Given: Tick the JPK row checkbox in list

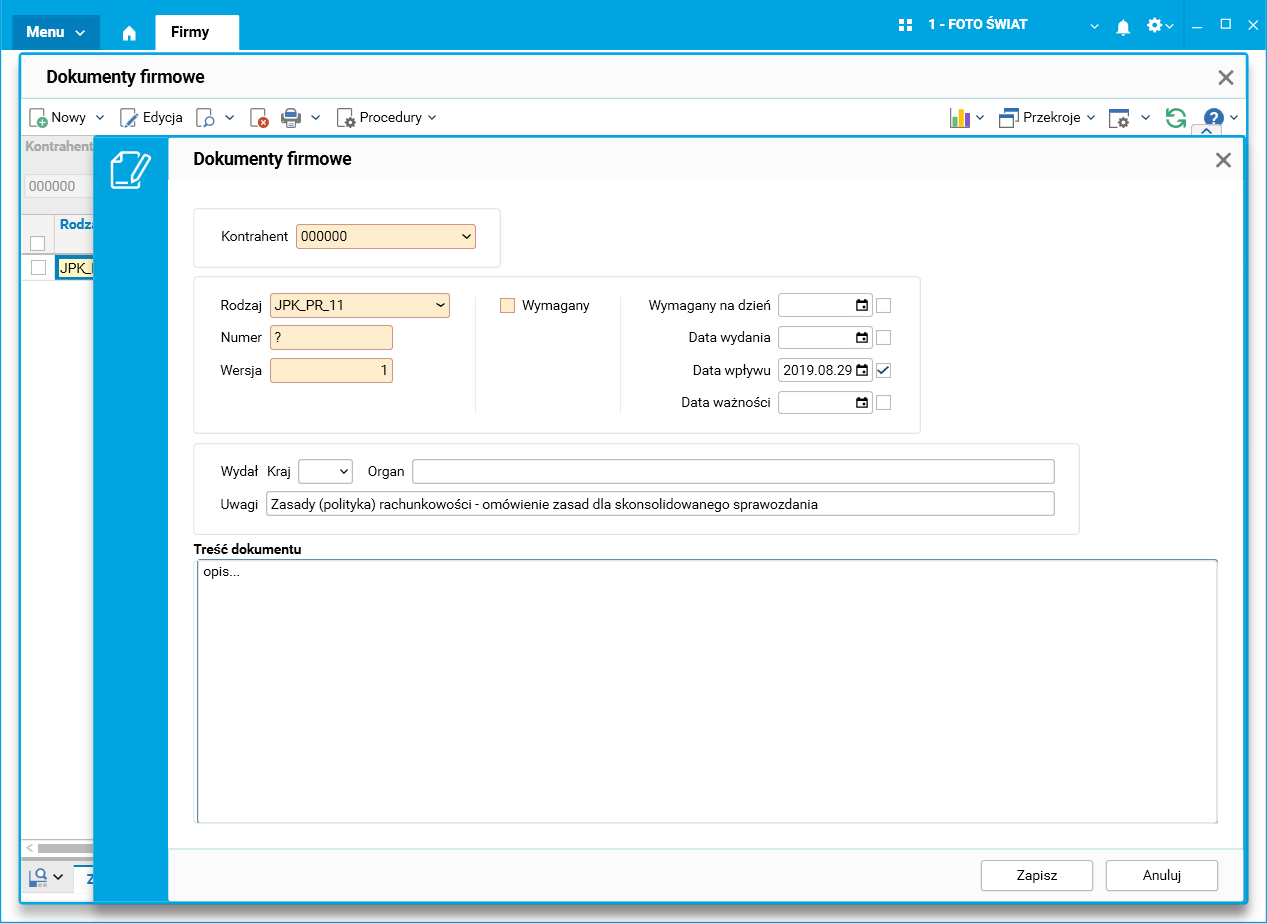Looking at the screenshot, I should (x=38, y=267).
